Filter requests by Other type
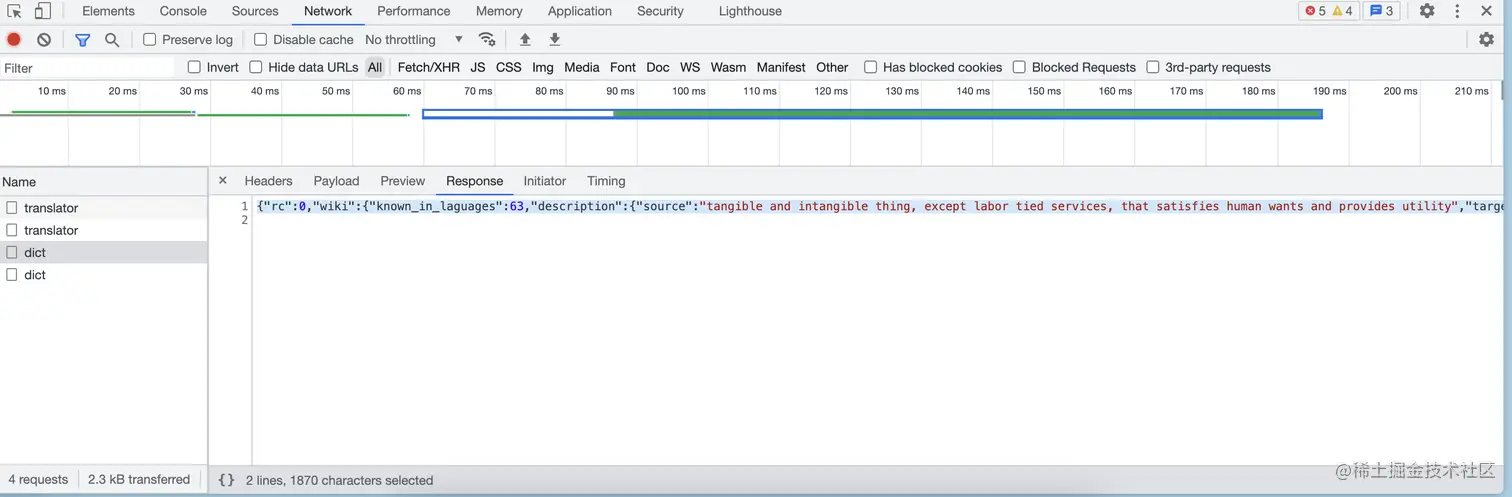 [x=832, y=67]
